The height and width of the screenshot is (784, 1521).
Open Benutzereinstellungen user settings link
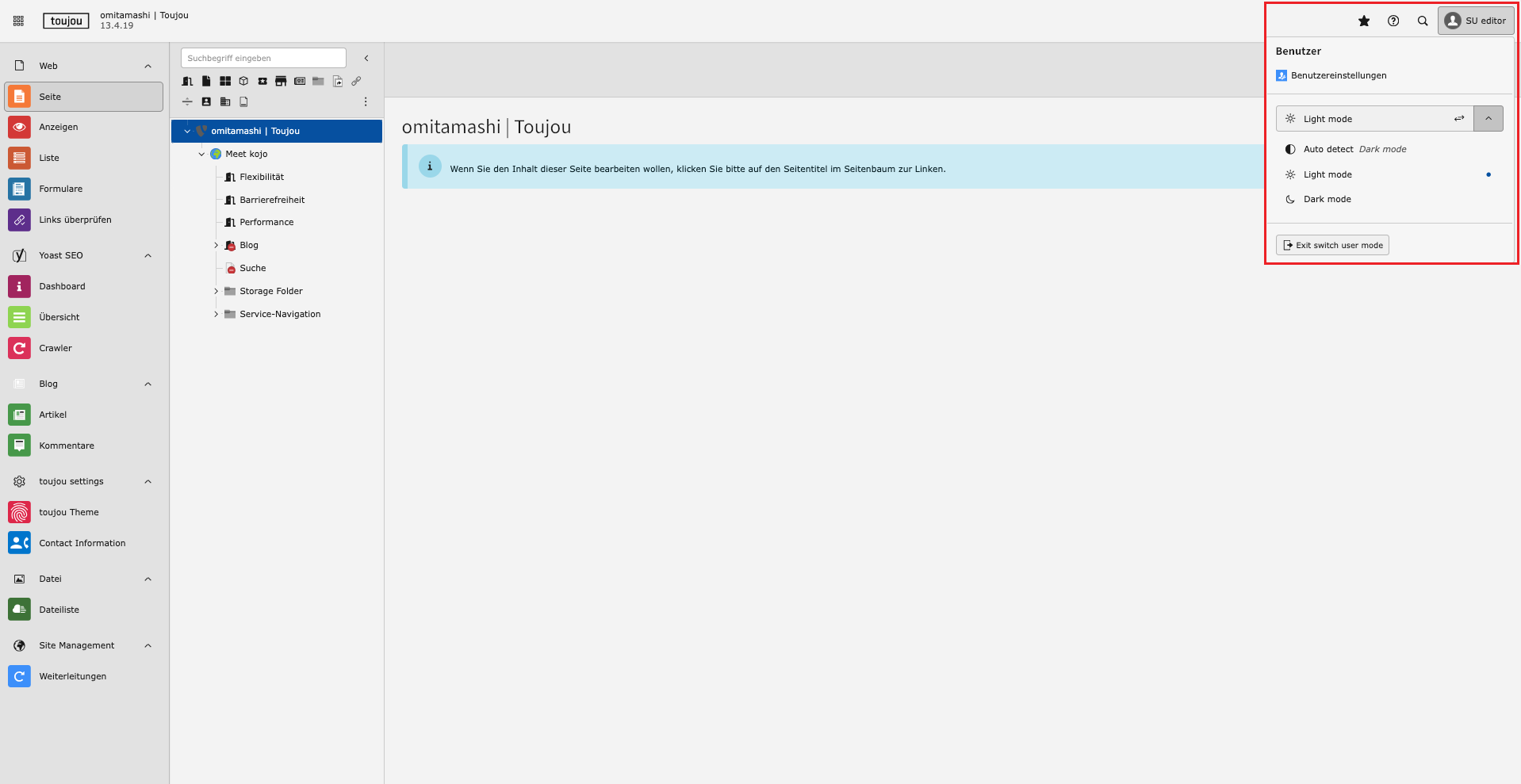(1338, 76)
